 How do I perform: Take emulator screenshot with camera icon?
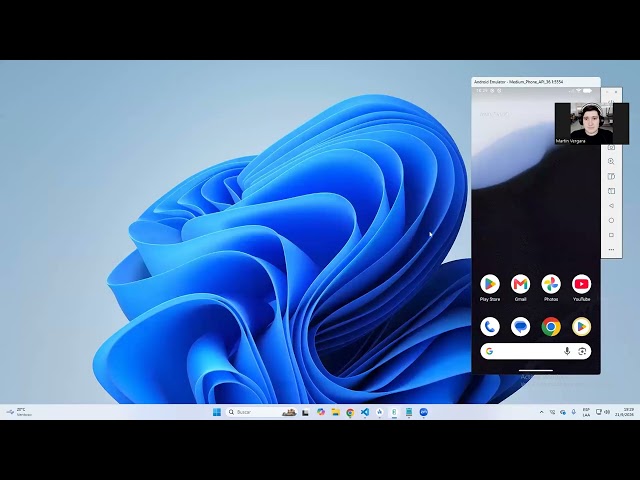pos(611,147)
